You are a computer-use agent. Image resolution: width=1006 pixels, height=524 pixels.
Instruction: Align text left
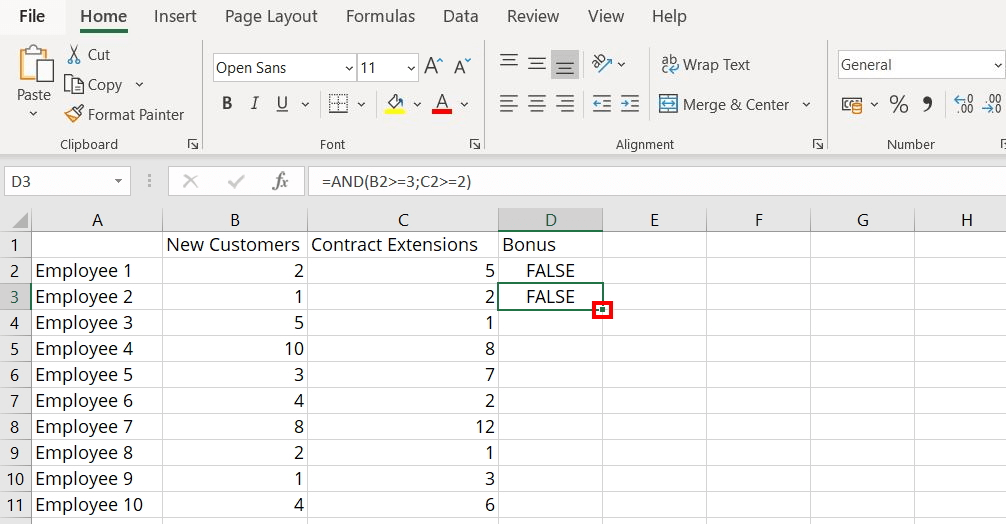[509, 103]
